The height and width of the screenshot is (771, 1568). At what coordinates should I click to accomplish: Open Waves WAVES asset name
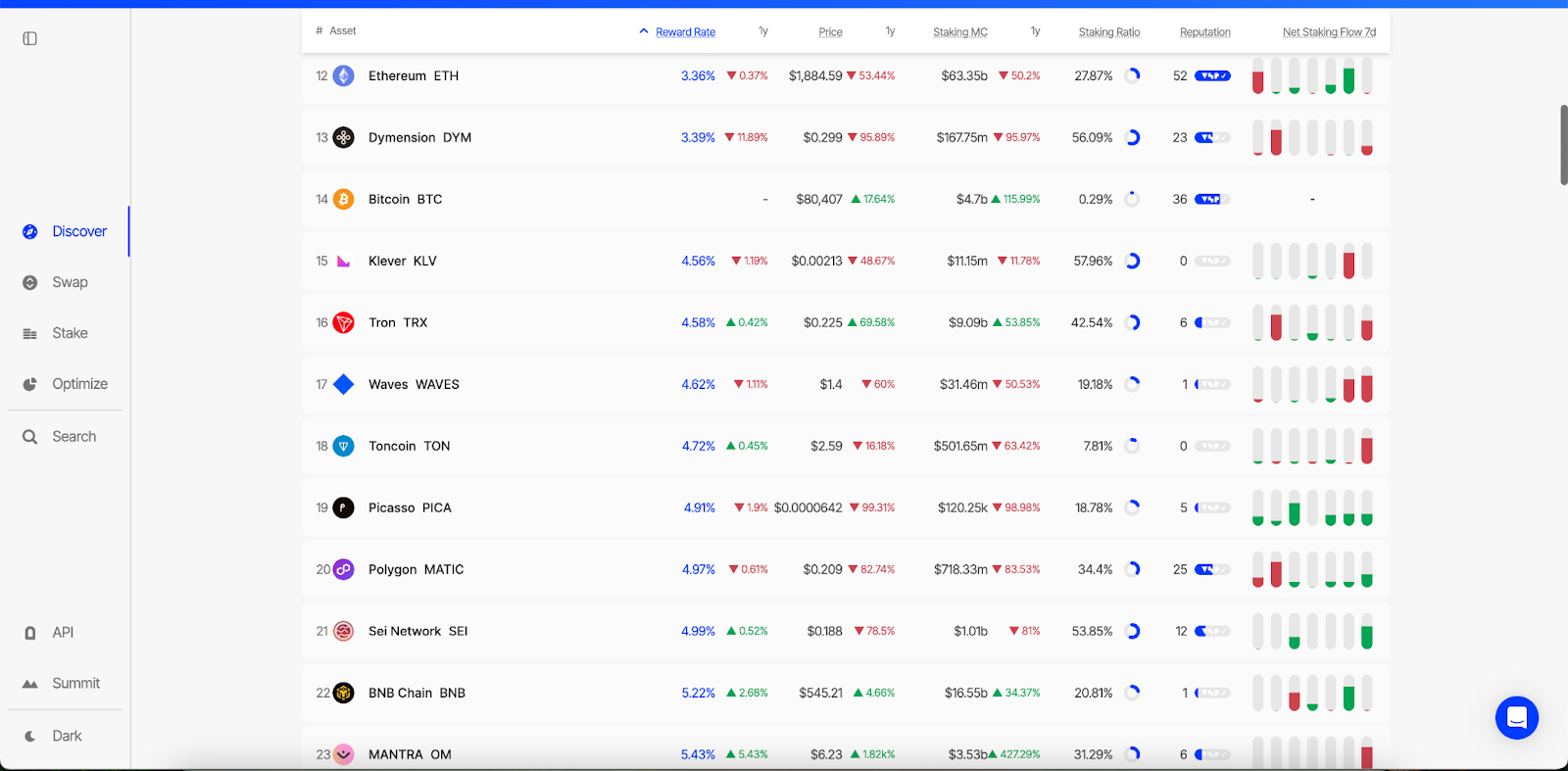tap(414, 384)
